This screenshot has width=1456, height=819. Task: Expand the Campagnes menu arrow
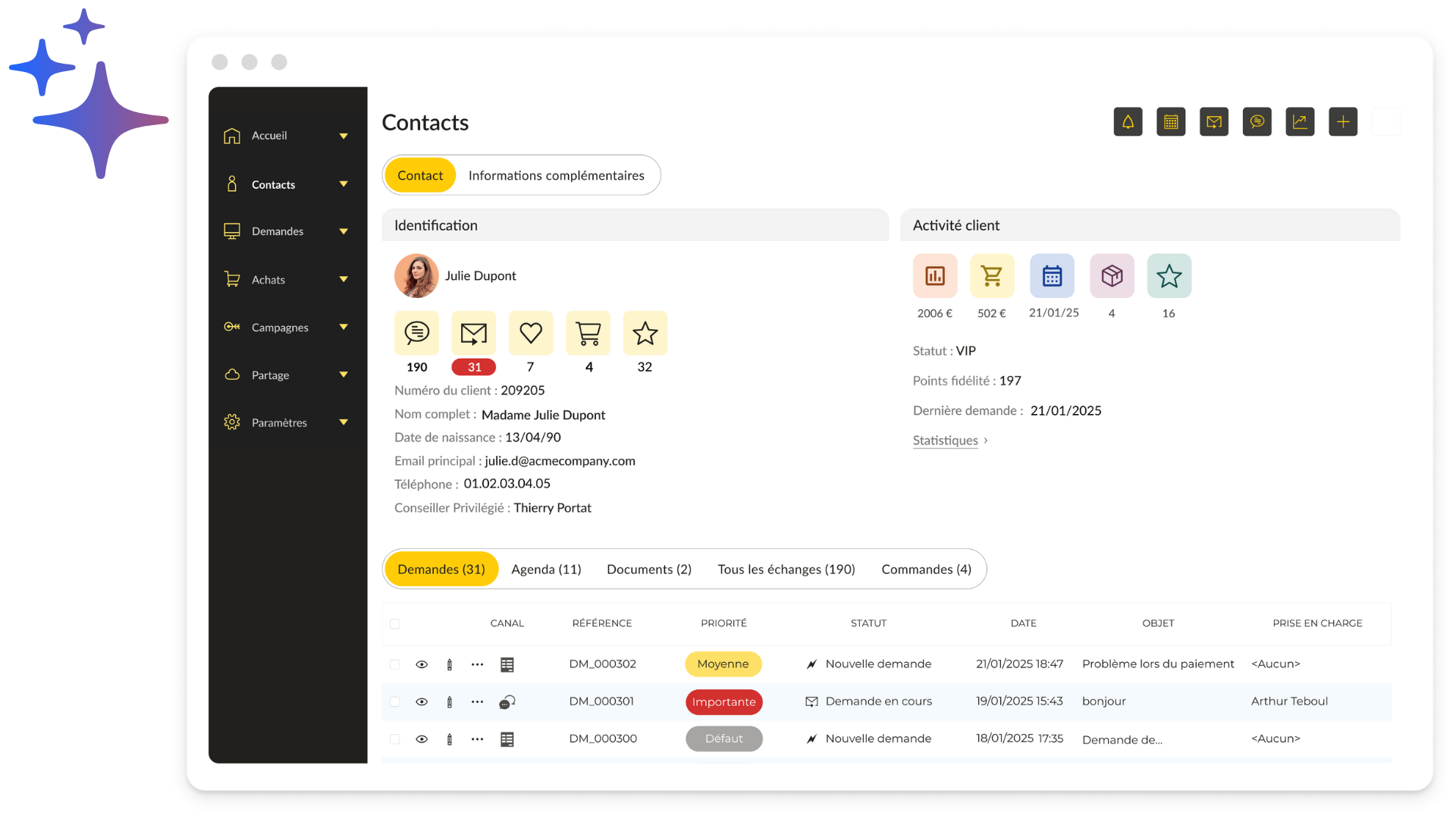(344, 328)
